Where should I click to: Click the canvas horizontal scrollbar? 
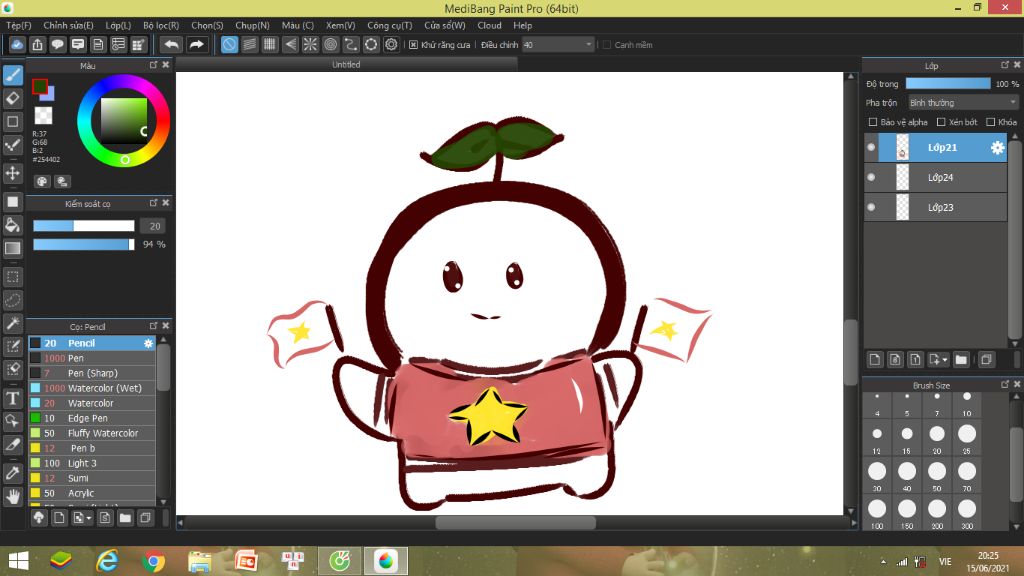coord(516,522)
